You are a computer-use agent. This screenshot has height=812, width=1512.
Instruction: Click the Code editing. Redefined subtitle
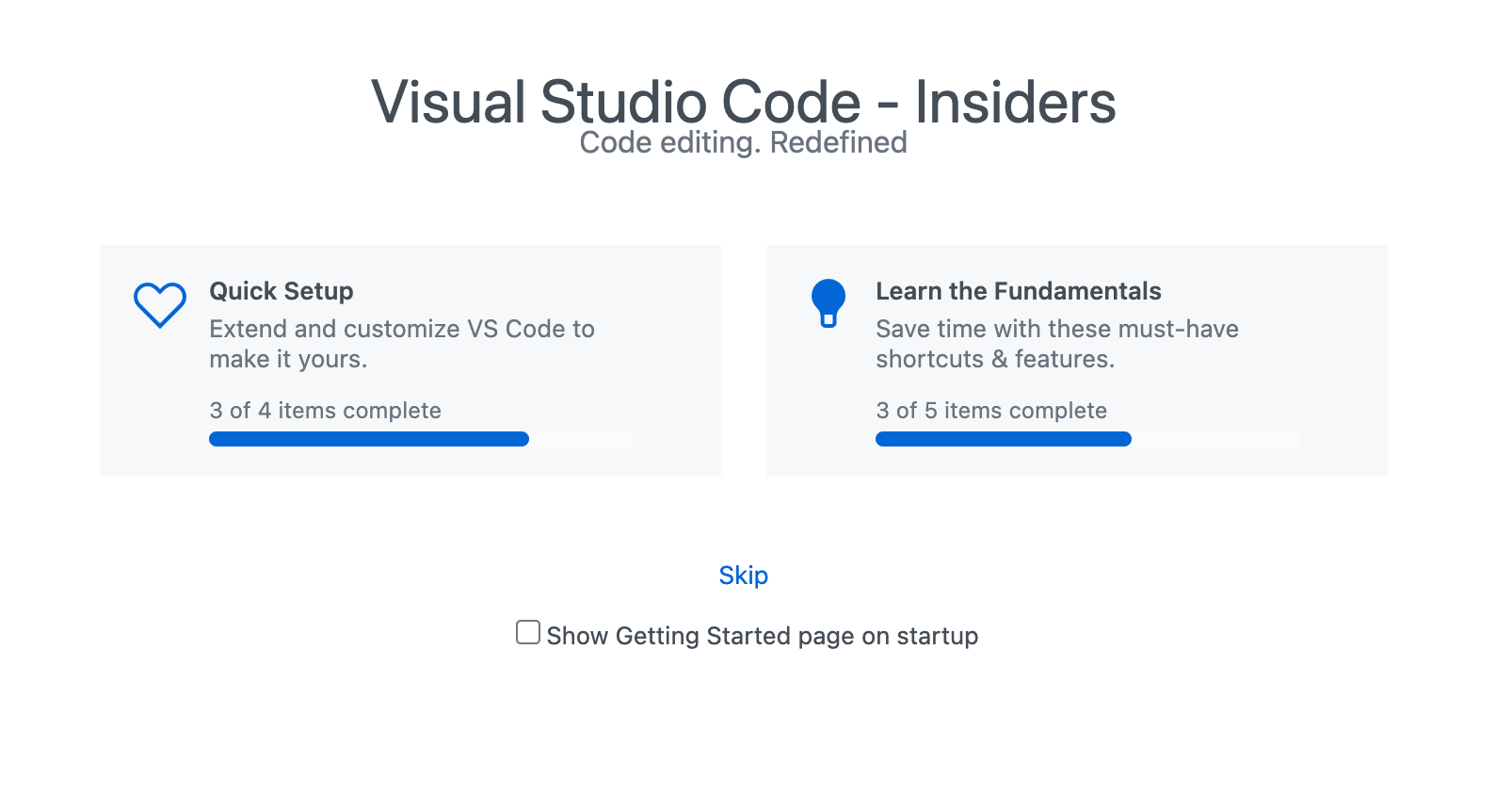(x=744, y=142)
